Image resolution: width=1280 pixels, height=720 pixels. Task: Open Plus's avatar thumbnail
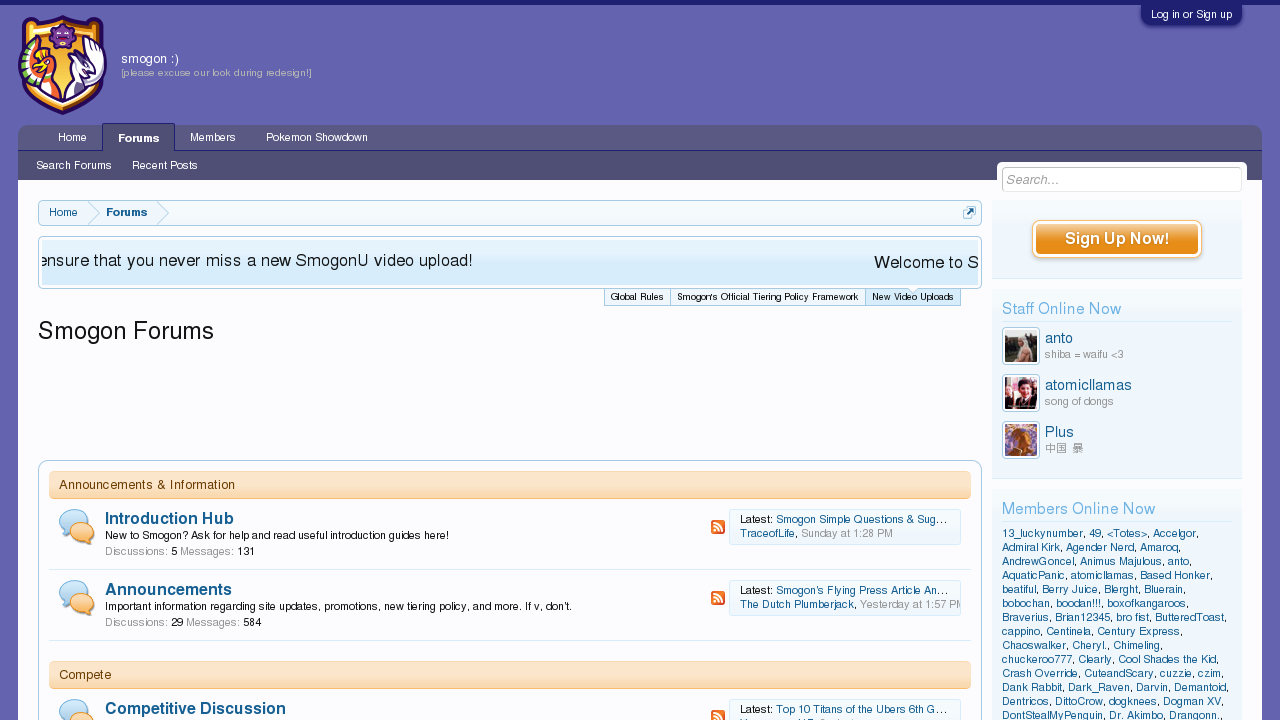(x=1021, y=440)
